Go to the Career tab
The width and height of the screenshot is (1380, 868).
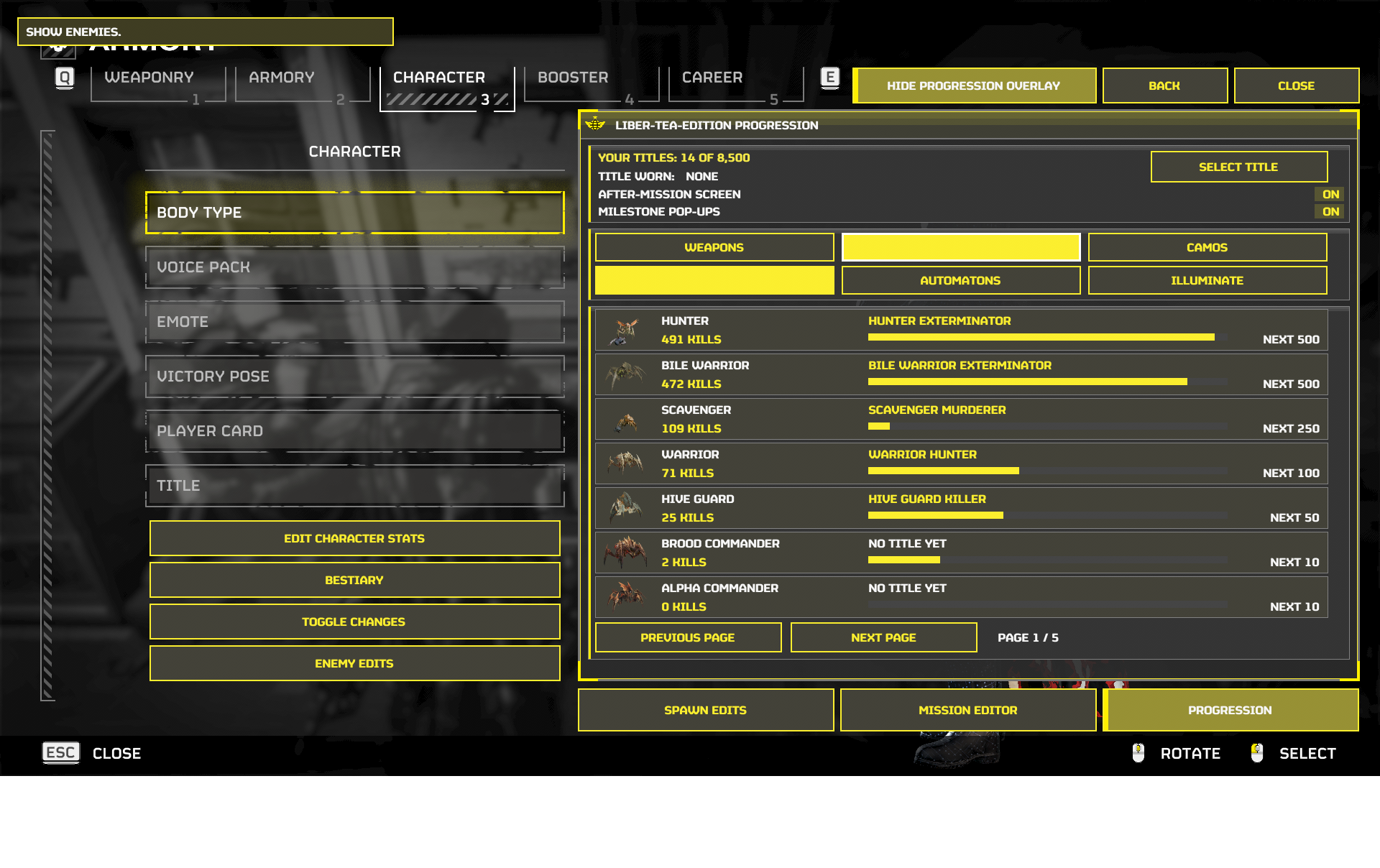(736, 85)
